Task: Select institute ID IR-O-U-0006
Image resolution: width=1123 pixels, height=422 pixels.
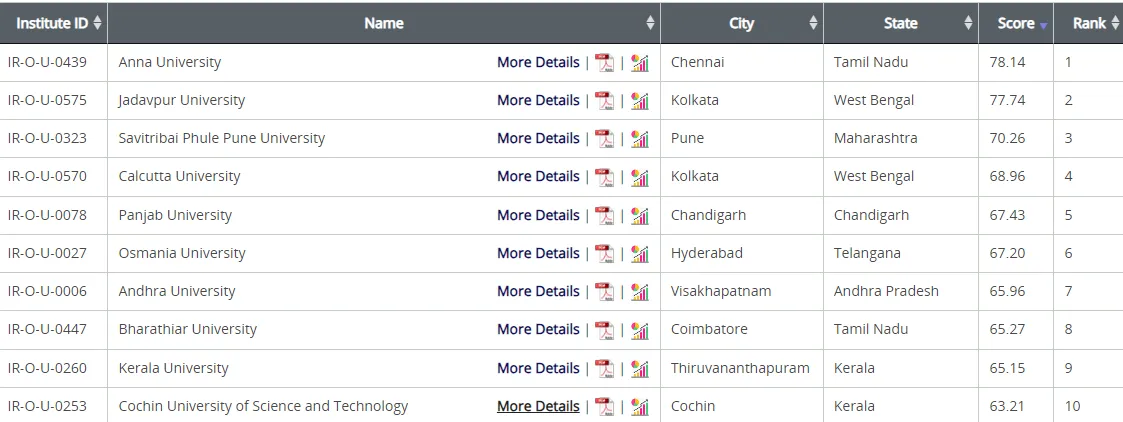Action: coord(47,291)
